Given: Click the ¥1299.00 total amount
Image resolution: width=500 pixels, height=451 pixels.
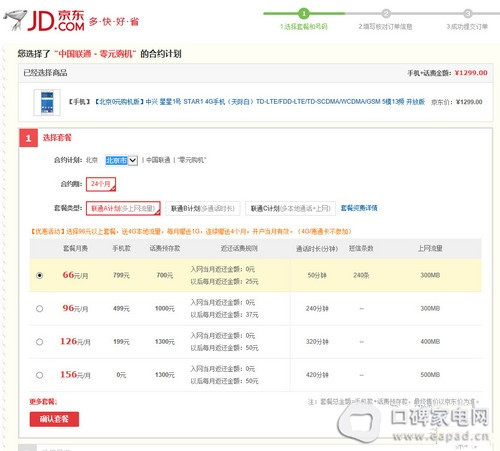Looking at the screenshot, I should (471, 73).
